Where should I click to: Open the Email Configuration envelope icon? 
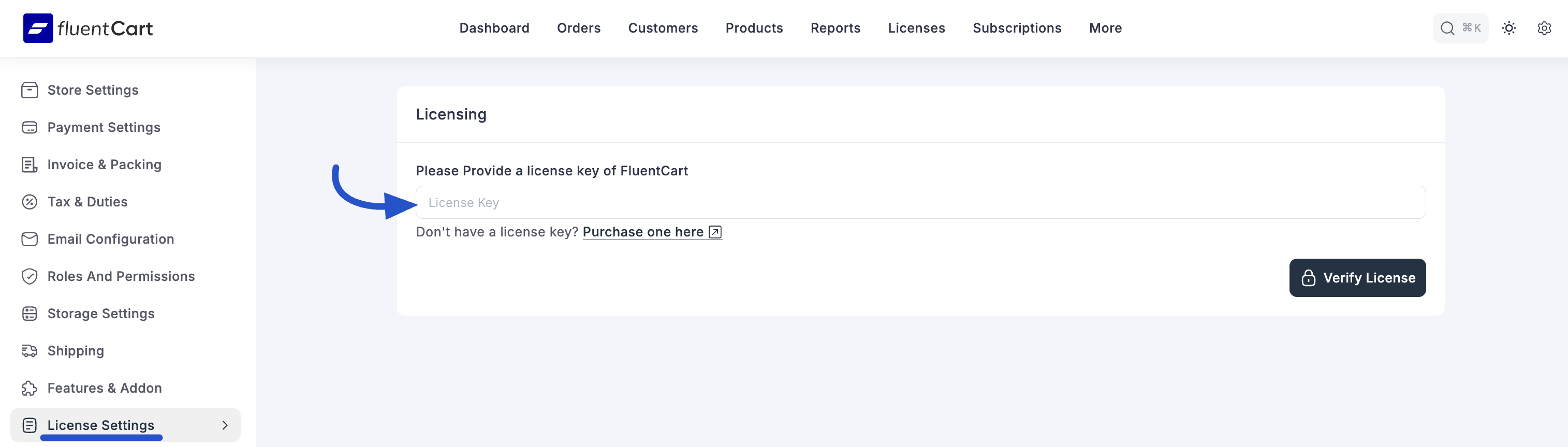pyautogui.click(x=30, y=239)
